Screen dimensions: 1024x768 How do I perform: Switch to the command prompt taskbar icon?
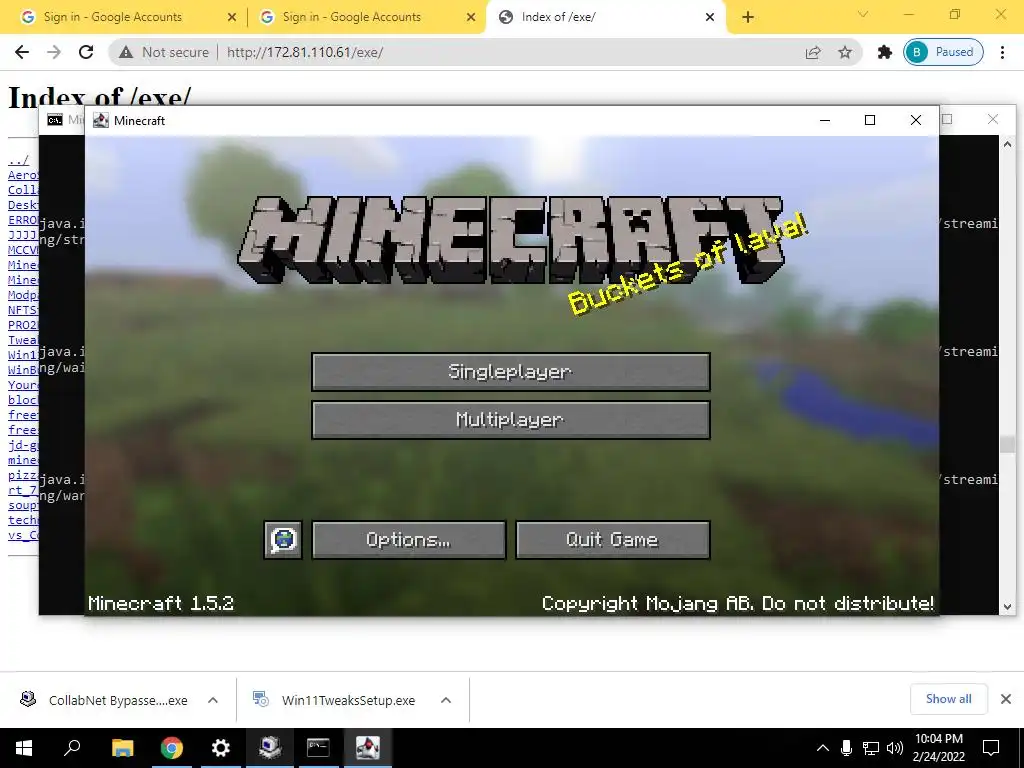[319, 748]
